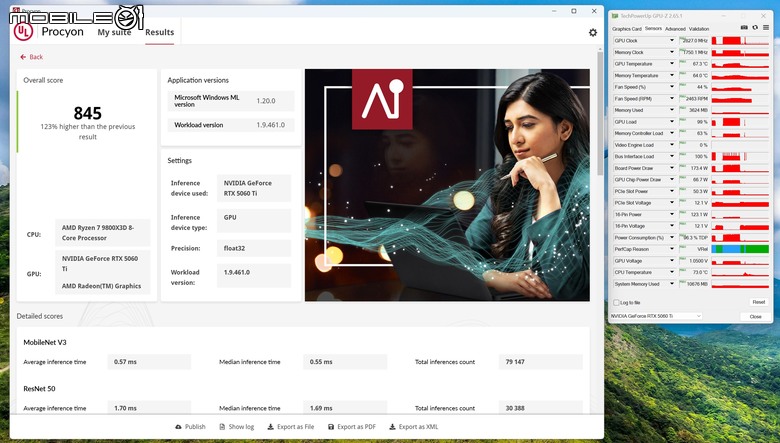The height and width of the screenshot is (443, 780).
Task: Click the 1.20.0 Windows ML version value
Action: [266, 101]
